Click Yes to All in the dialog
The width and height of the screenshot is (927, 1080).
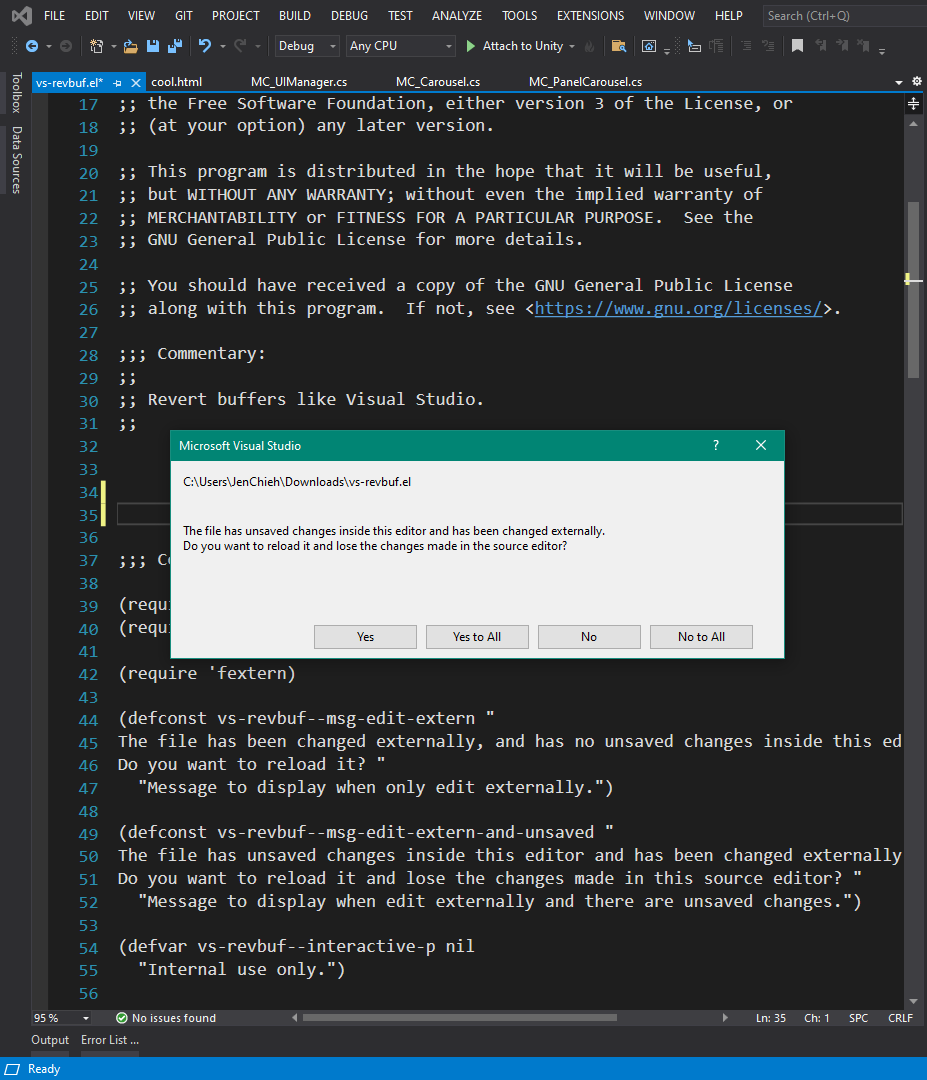point(477,637)
